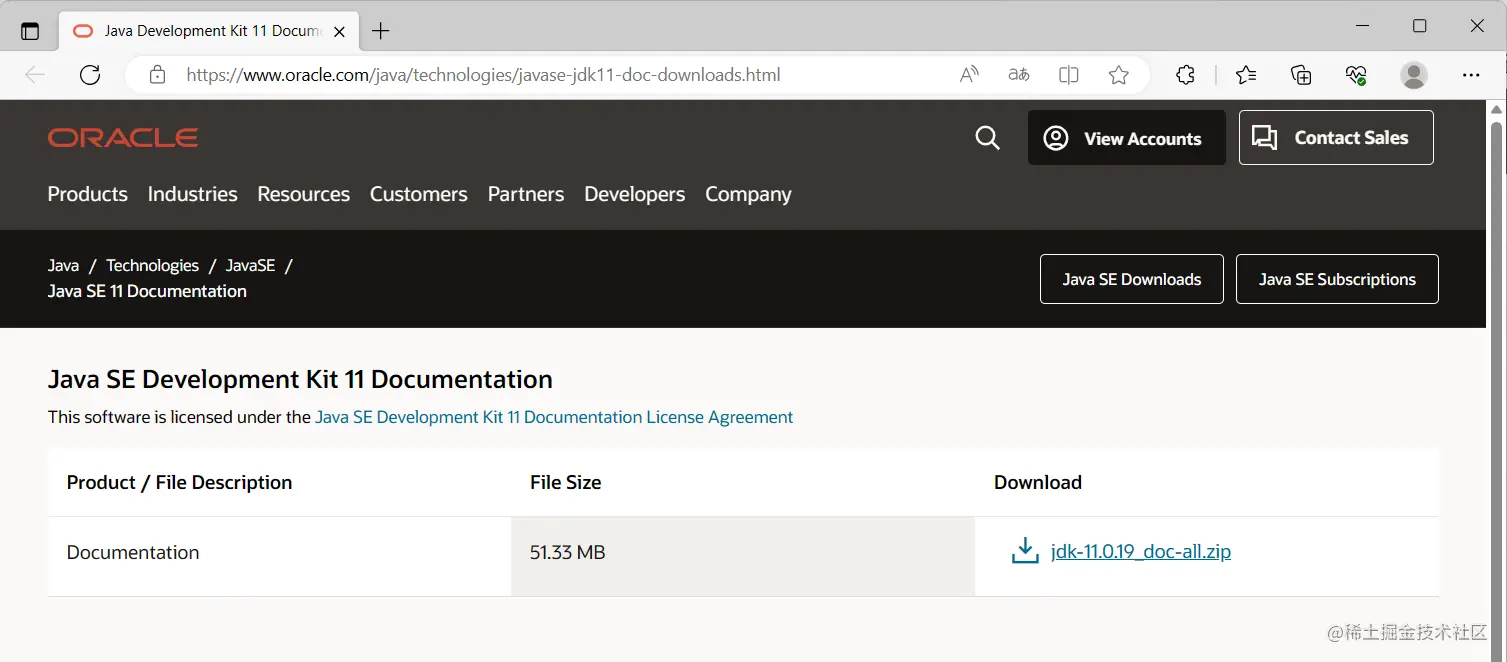Open Java SE Downloads button
Screen dimensions: 1507x662
(1132, 279)
